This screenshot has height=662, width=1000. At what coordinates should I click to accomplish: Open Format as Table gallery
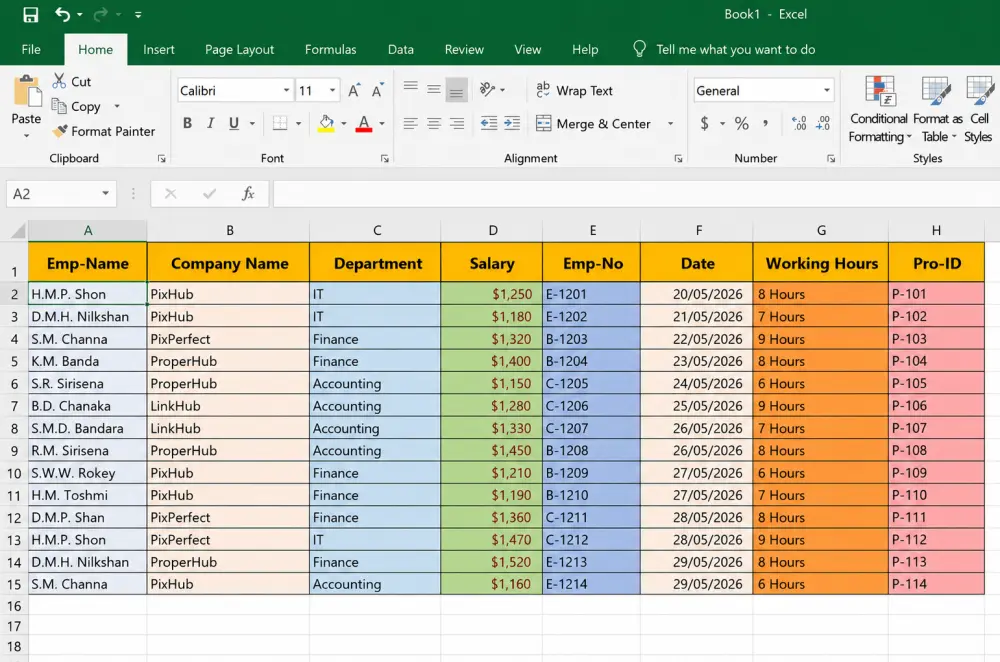(937, 110)
